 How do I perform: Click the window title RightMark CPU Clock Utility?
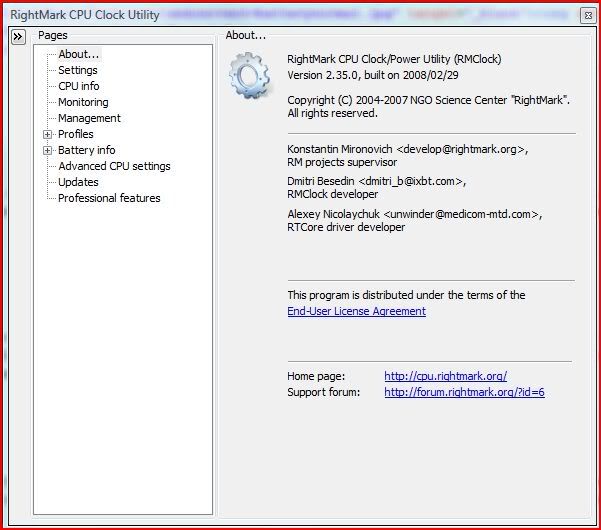85,15
